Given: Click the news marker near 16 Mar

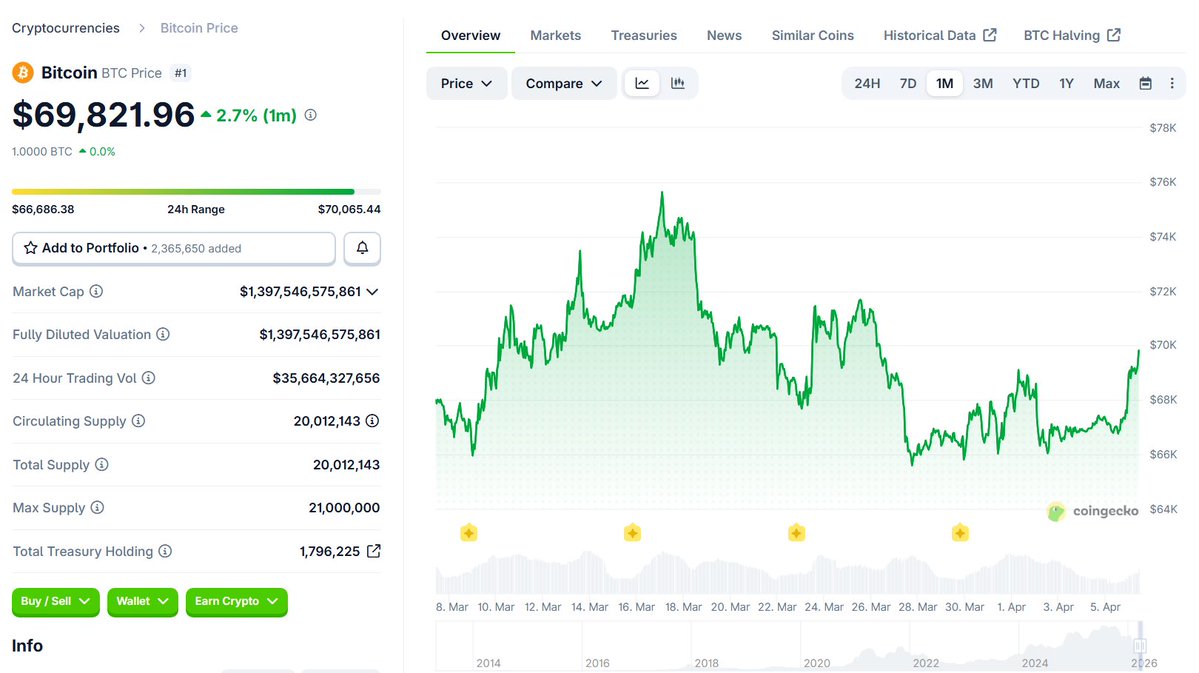Looking at the screenshot, I should (x=632, y=533).
